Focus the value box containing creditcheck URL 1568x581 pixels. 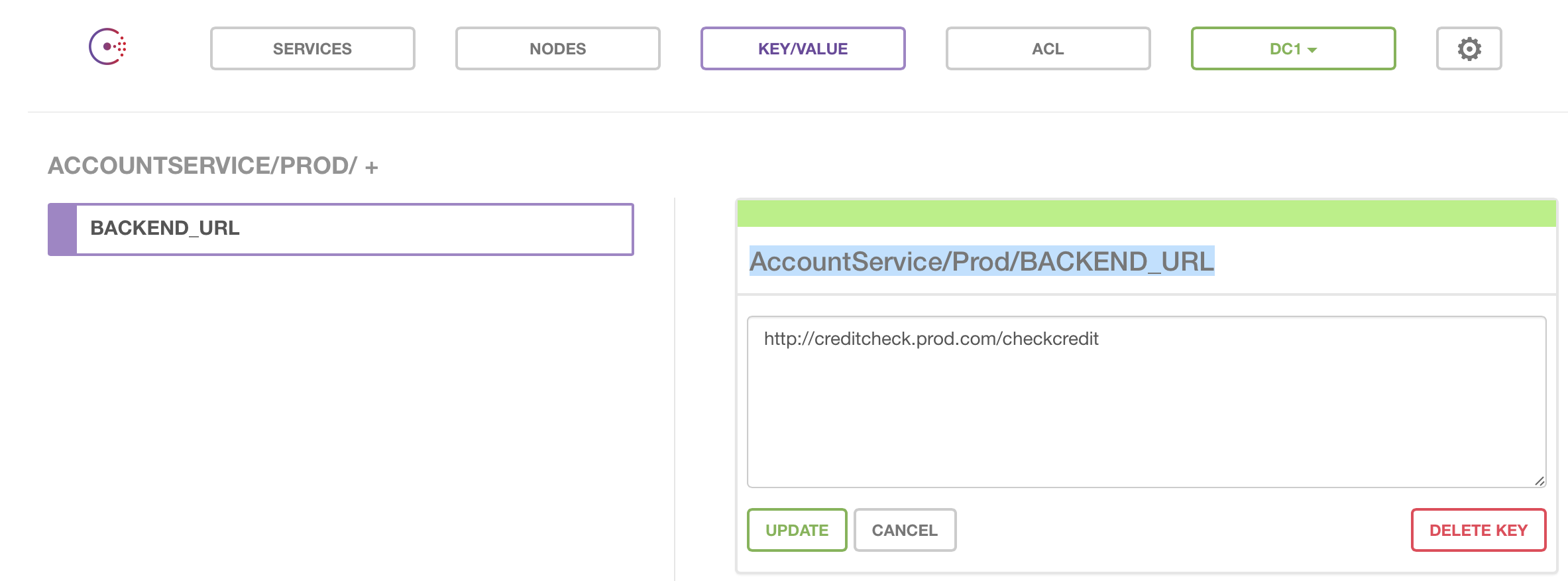[1147, 411]
